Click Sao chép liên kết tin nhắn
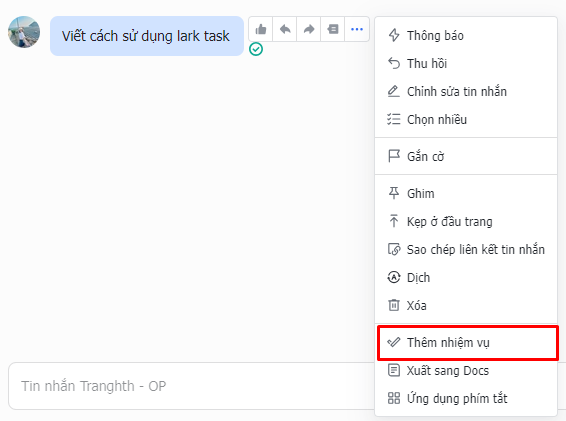The image size is (566, 421). 466,249
